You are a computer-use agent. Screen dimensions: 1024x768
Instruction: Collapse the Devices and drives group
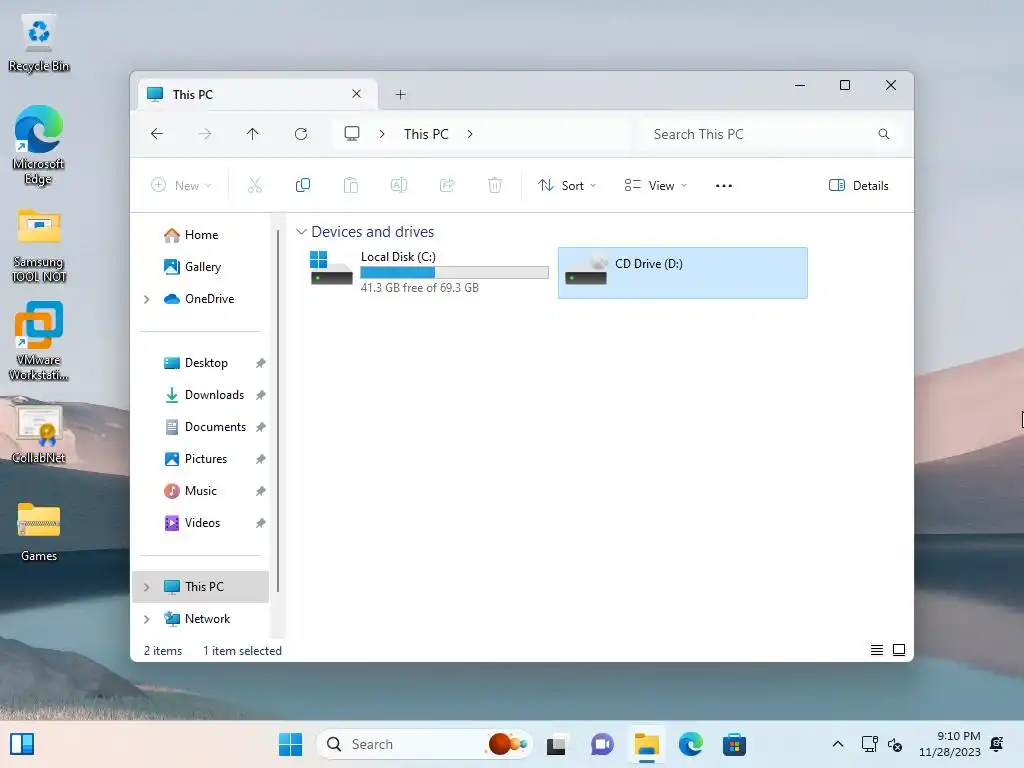301,232
